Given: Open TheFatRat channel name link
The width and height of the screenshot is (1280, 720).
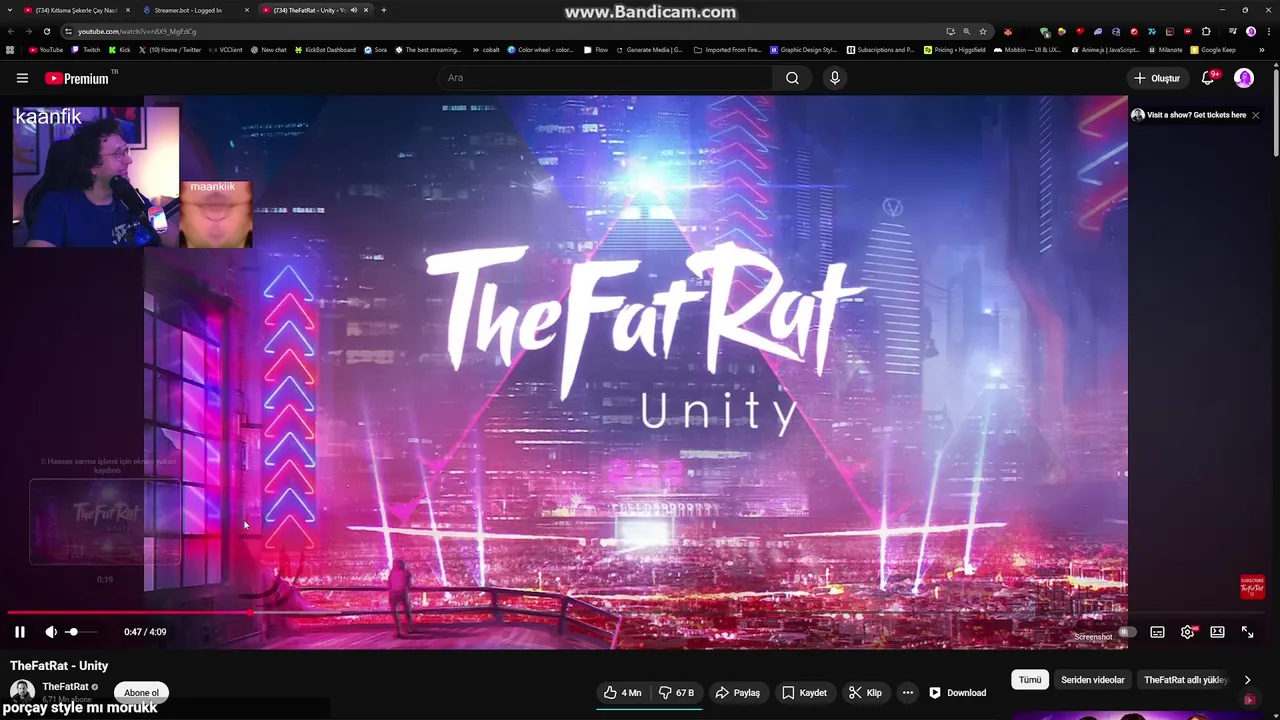Looking at the screenshot, I should pyautogui.click(x=65, y=687).
